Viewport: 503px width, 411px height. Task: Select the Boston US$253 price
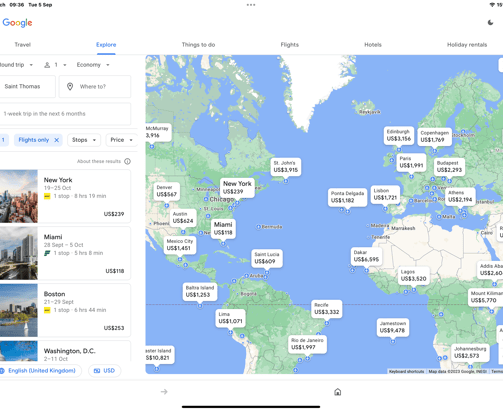(x=114, y=328)
